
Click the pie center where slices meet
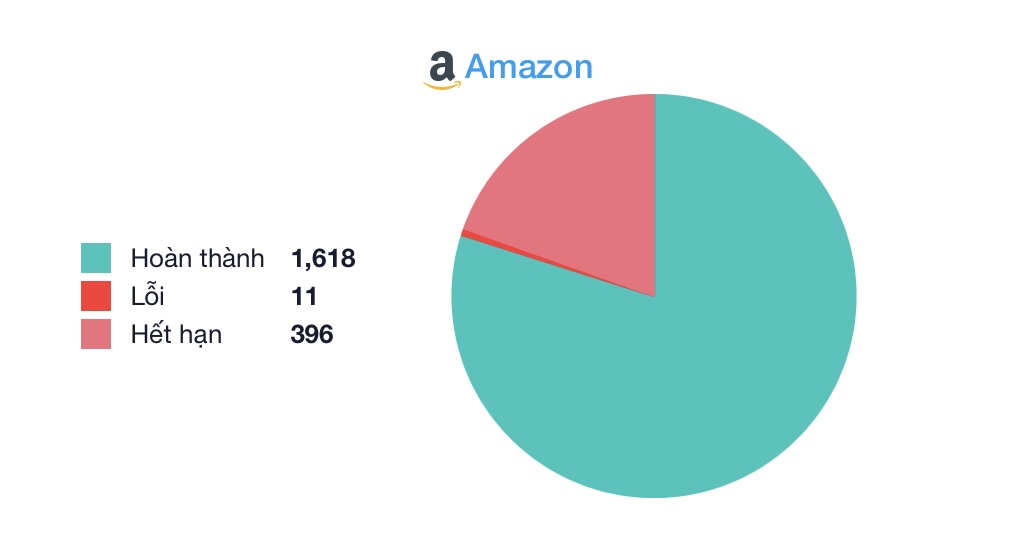pyautogui.click(x=654, y=296)
